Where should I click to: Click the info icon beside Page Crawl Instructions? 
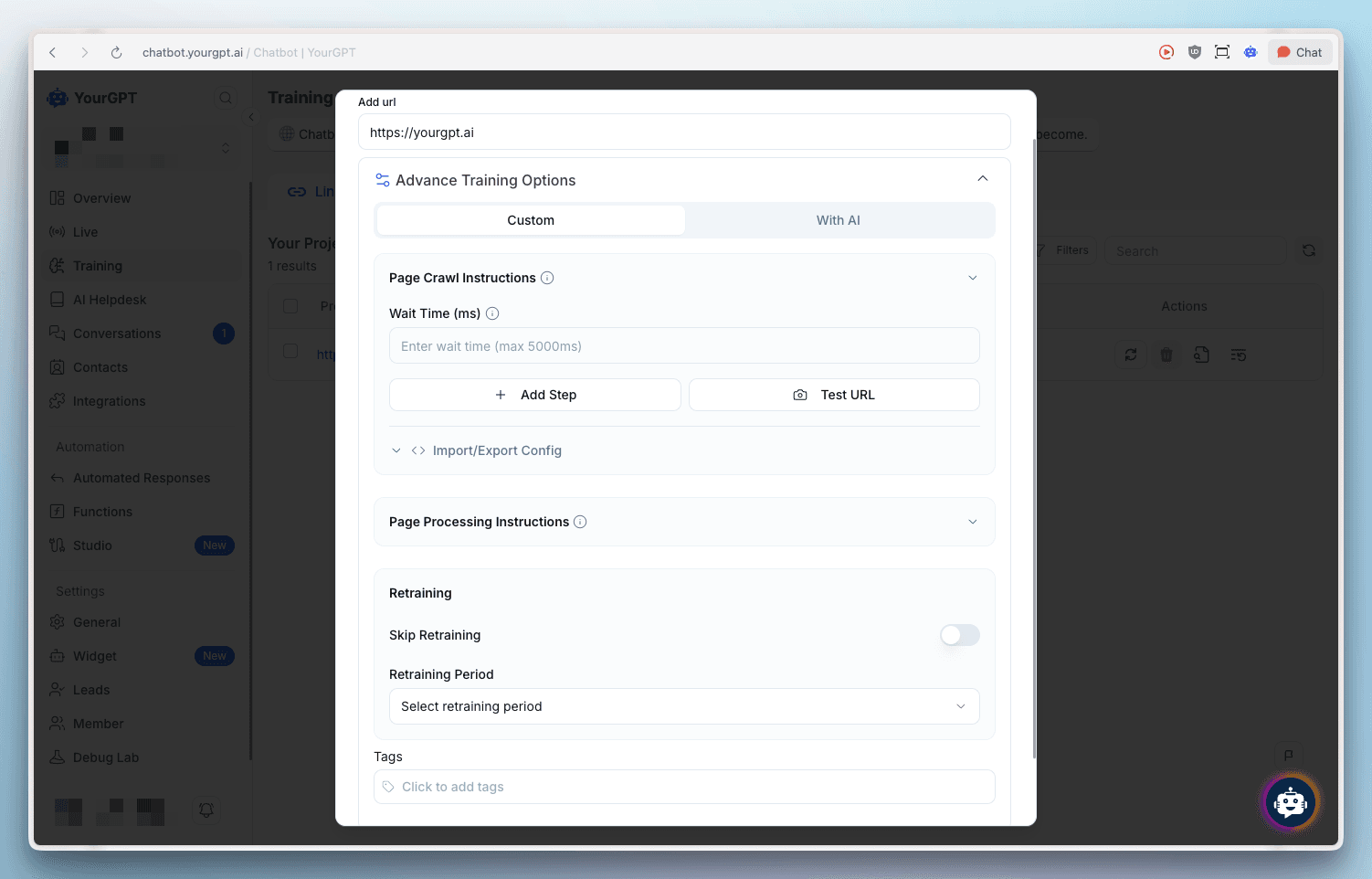[547, 278]
